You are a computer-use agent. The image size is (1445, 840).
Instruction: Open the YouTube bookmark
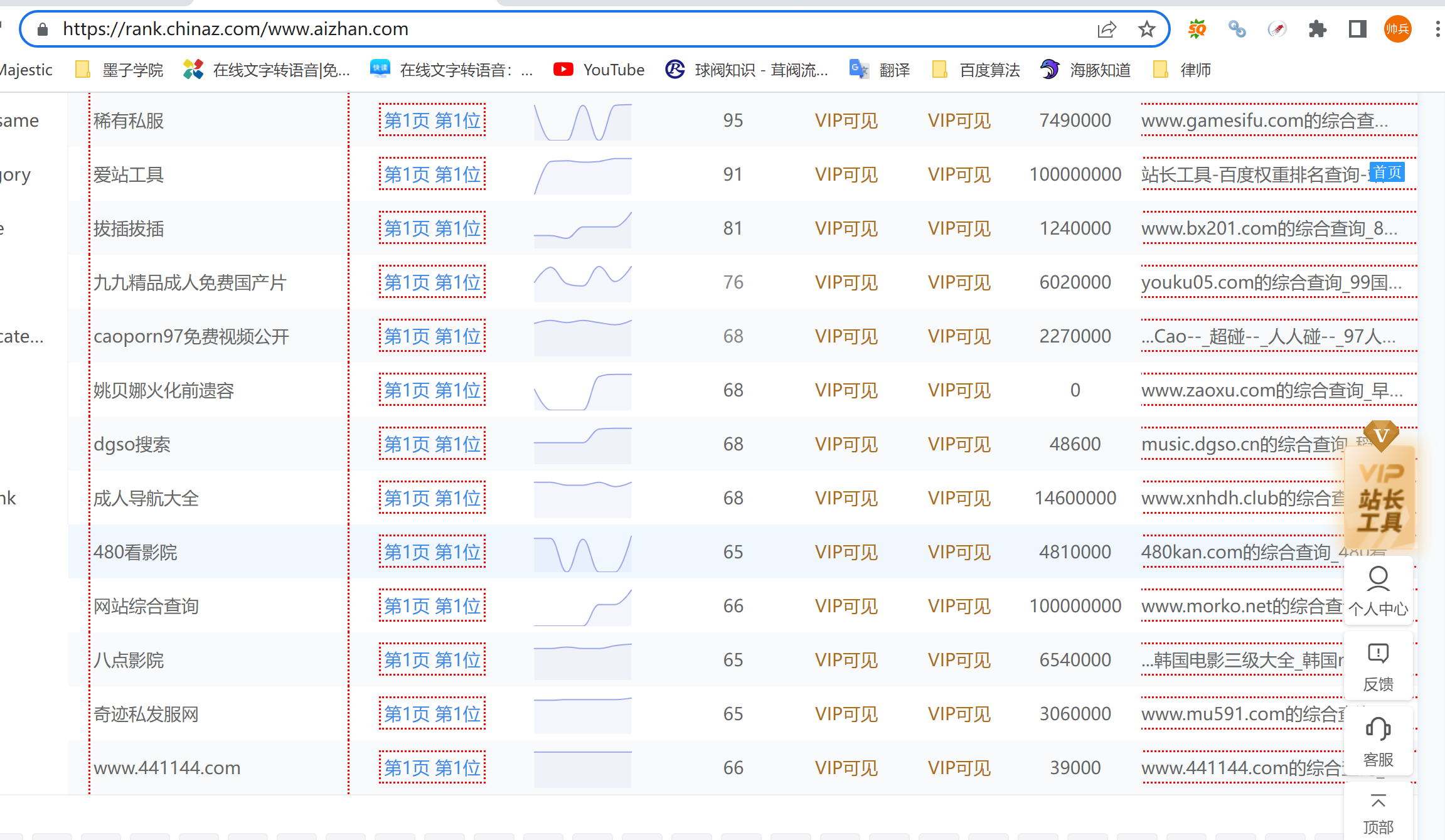(599, 70)
